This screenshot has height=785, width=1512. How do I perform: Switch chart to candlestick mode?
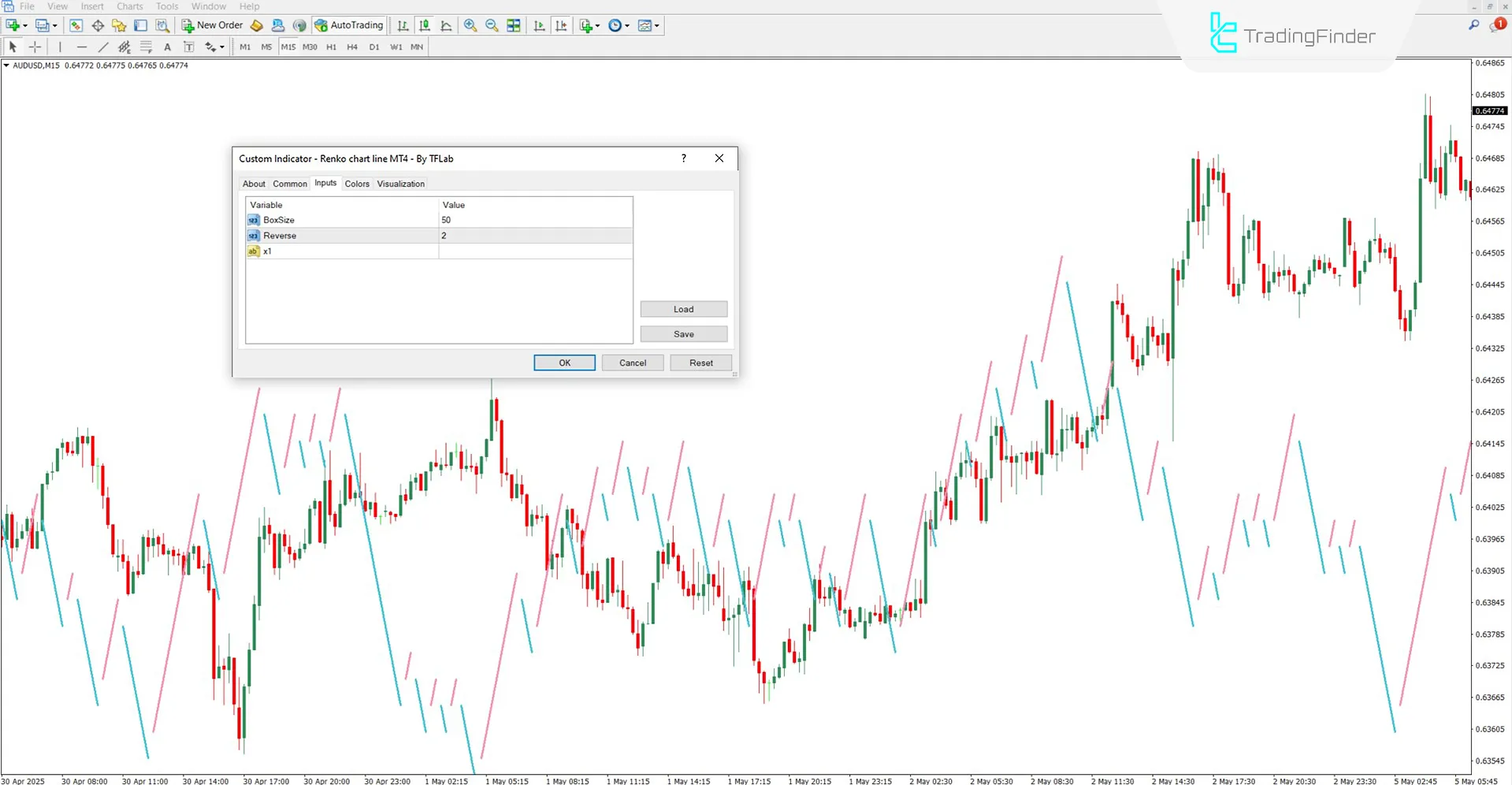click(x=424, y=25)
